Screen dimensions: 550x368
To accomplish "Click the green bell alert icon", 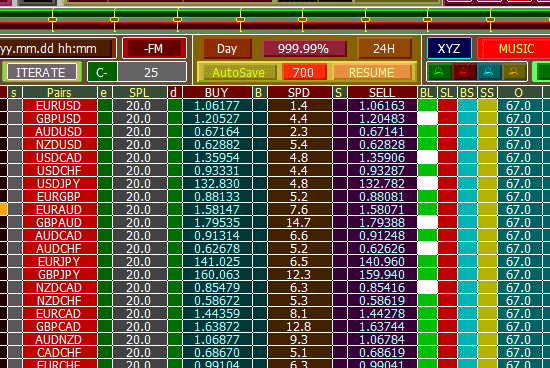I will click(x=439, y=72).
